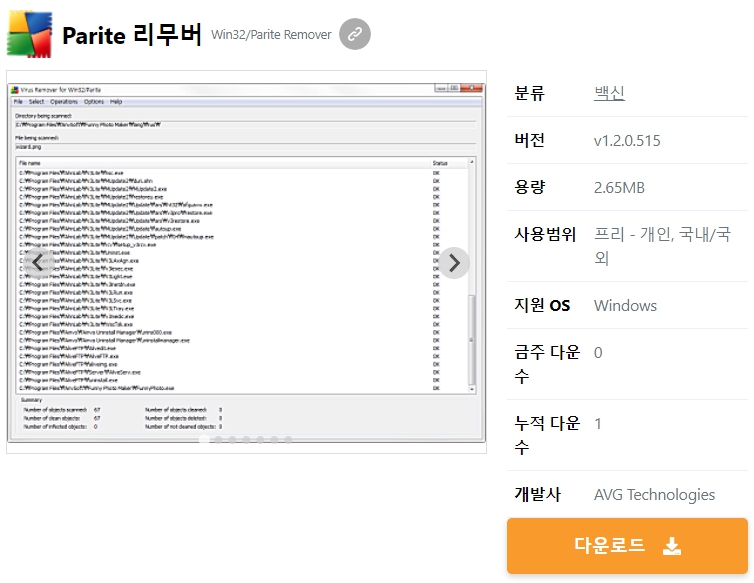Click the 누적 다운수 label
The image size is (754, 583).
point(547,435)
